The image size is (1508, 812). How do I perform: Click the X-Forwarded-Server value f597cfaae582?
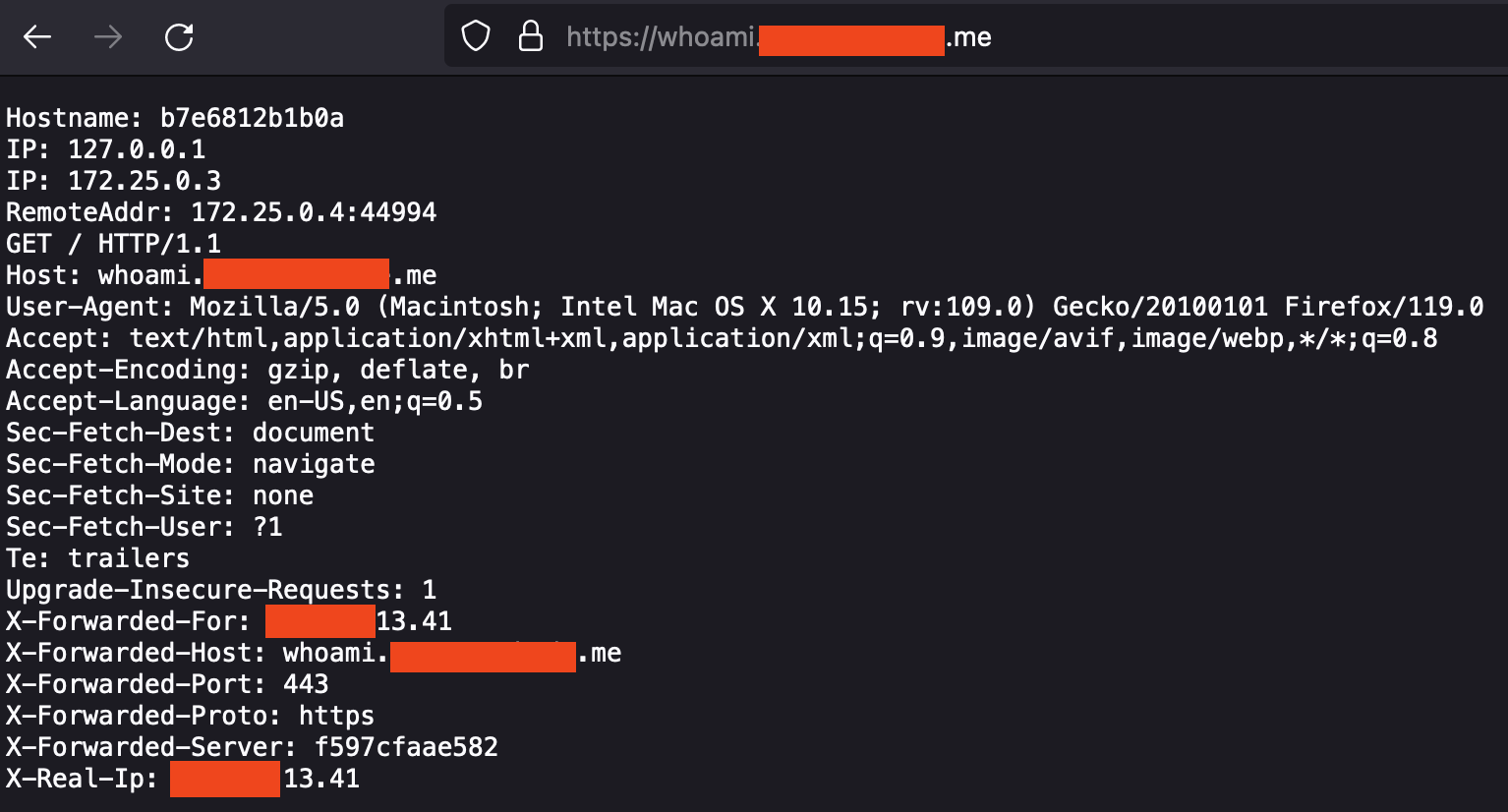point(251,746)
